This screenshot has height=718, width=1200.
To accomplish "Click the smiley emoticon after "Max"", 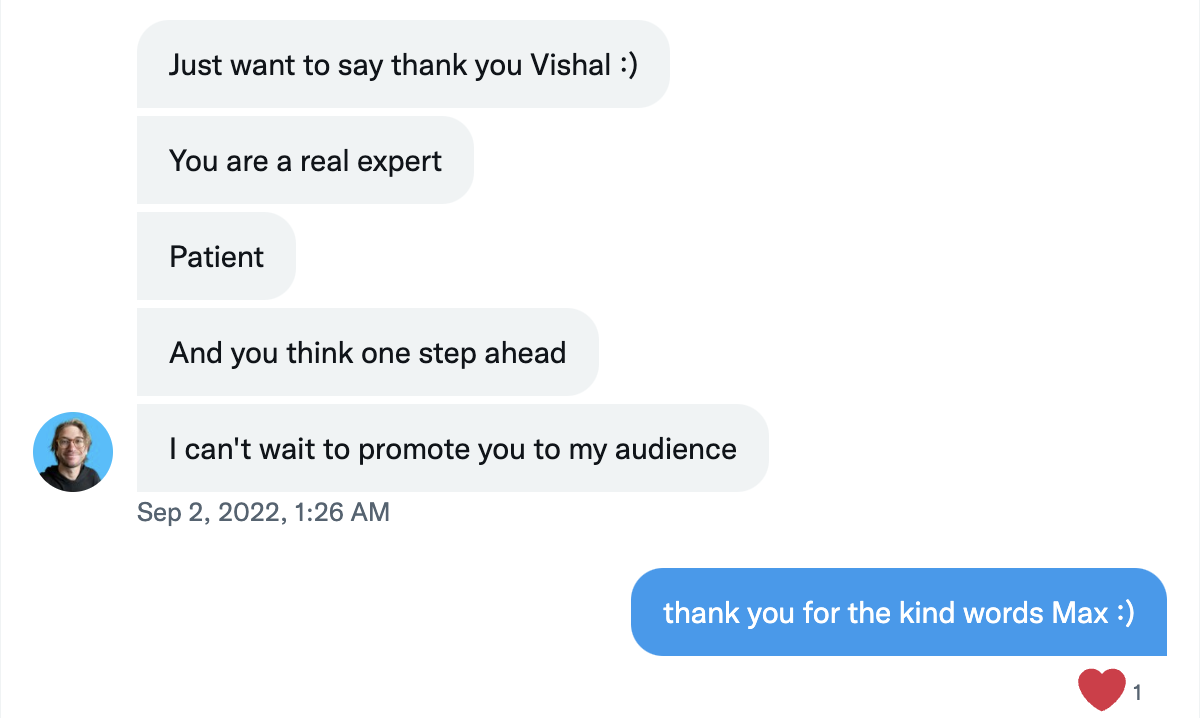I will point(1124,612).
